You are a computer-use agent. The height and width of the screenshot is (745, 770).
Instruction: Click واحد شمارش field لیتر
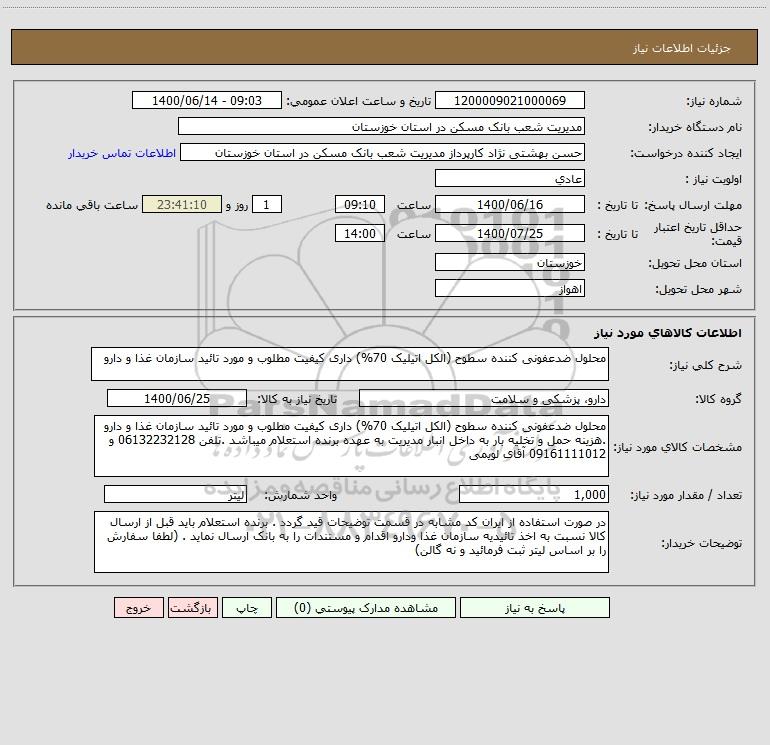[x=175, y=495]
